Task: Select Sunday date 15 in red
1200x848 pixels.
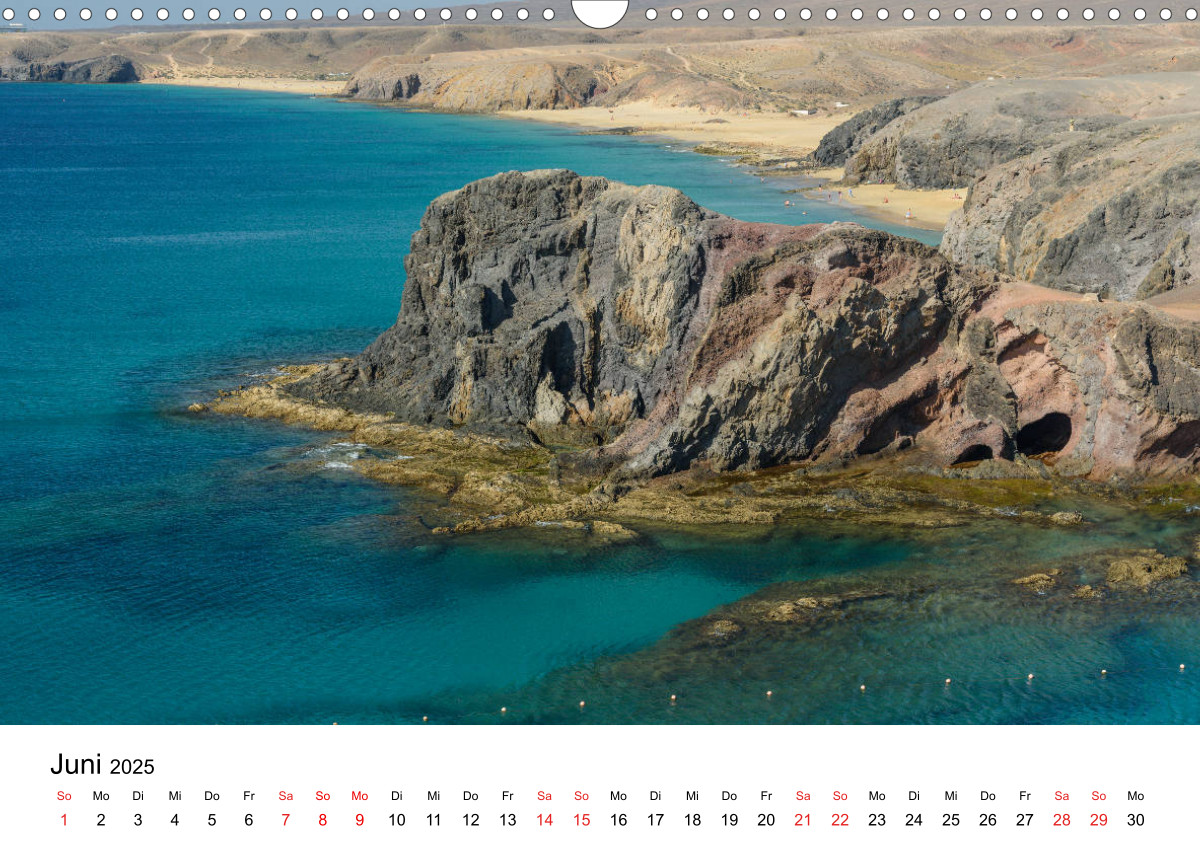Action: pos(582,820)
